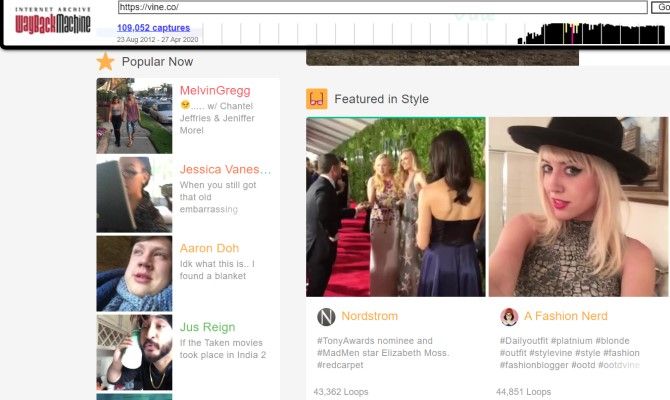Click the #MadMen hashtag
The image size is (670, 400).
pyautogui.click(x=340, y=353)
